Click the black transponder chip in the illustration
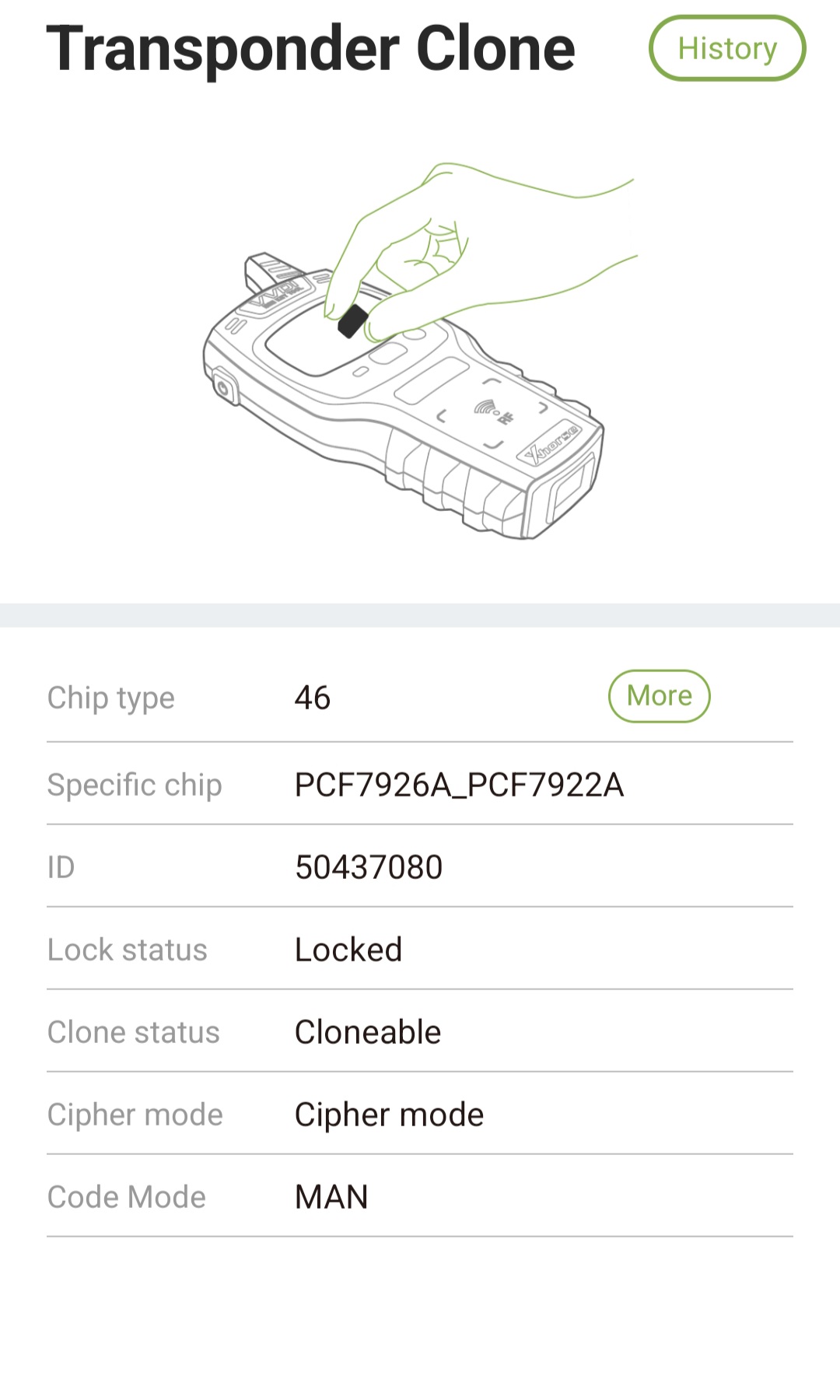This screenshot has width=840, height=1400. [x=352, y=321]
